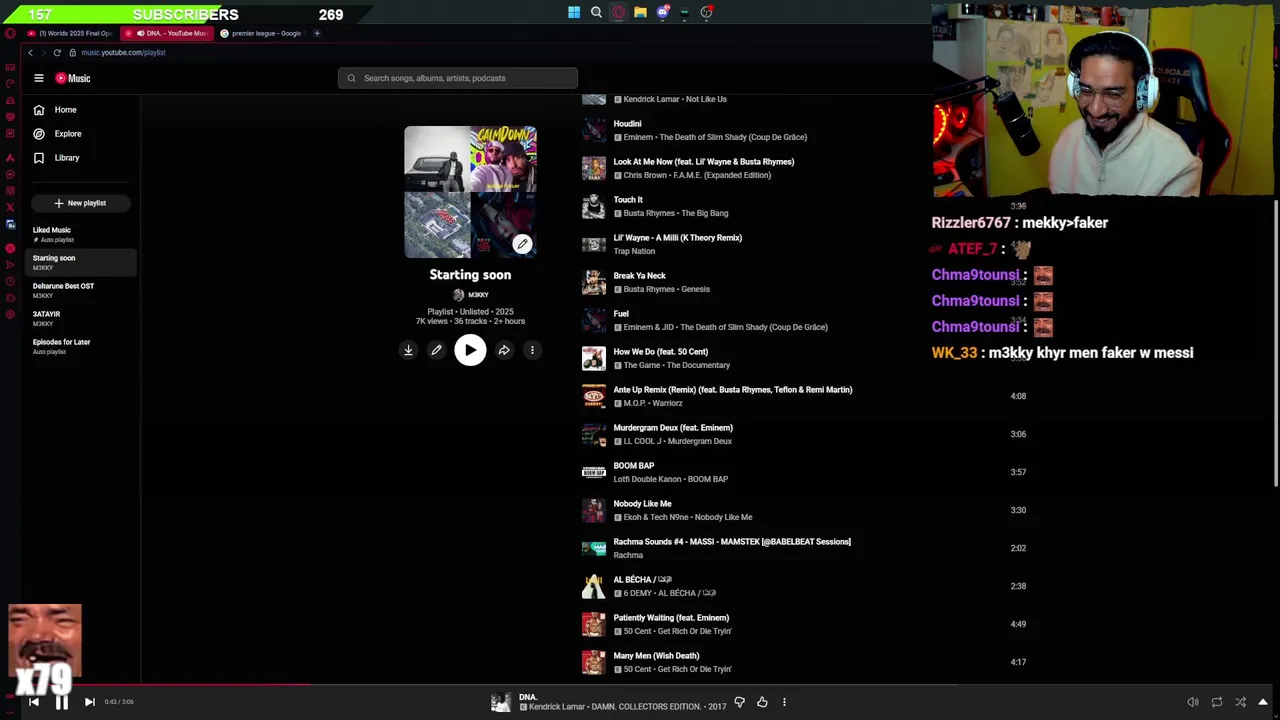
Task: Play Patiently Waiting (feat. Eminem)
Action: tap(671, 618)
